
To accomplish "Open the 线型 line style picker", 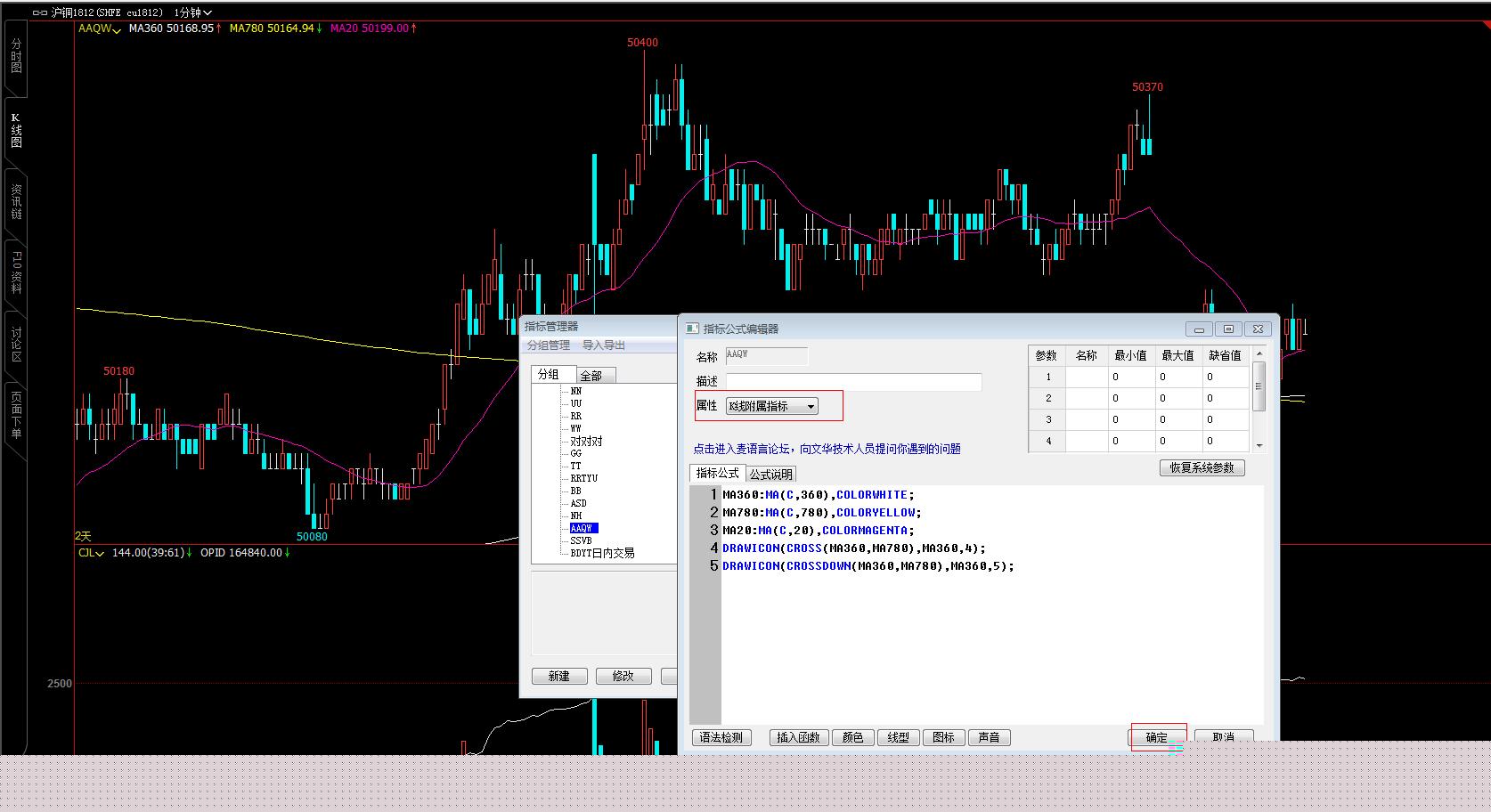I will 898,737.
